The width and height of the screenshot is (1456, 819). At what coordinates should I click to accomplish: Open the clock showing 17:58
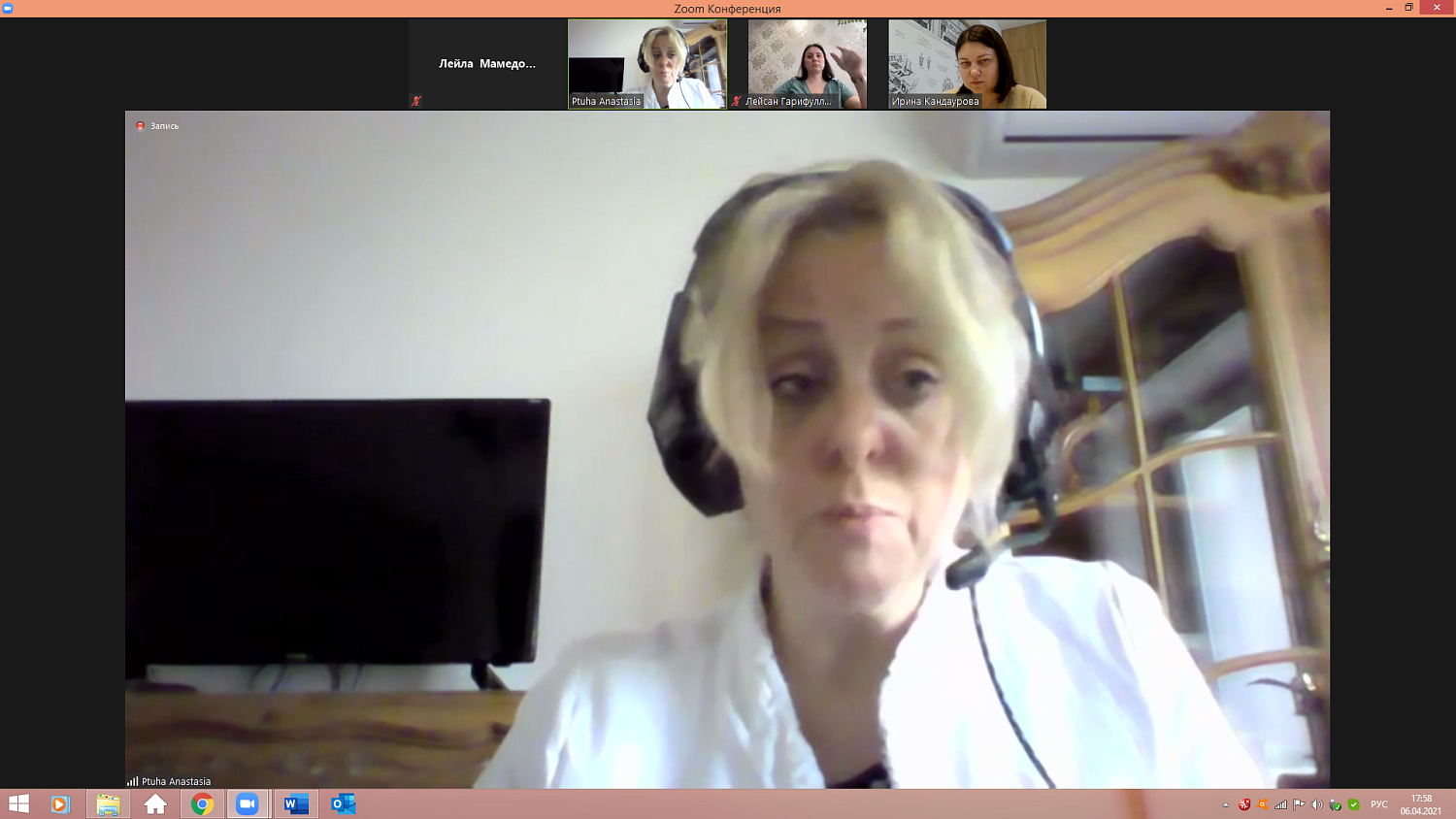click(1421, 804)
